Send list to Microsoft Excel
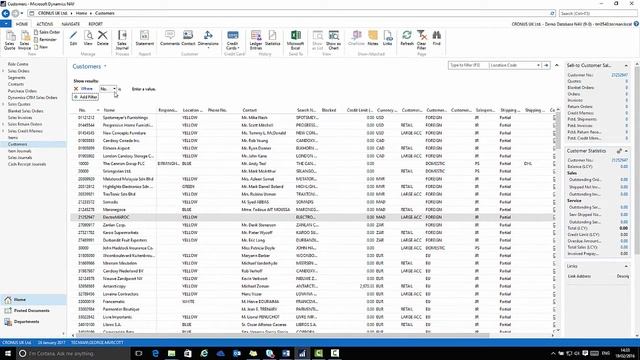640x360 pixels. point(296,40)
